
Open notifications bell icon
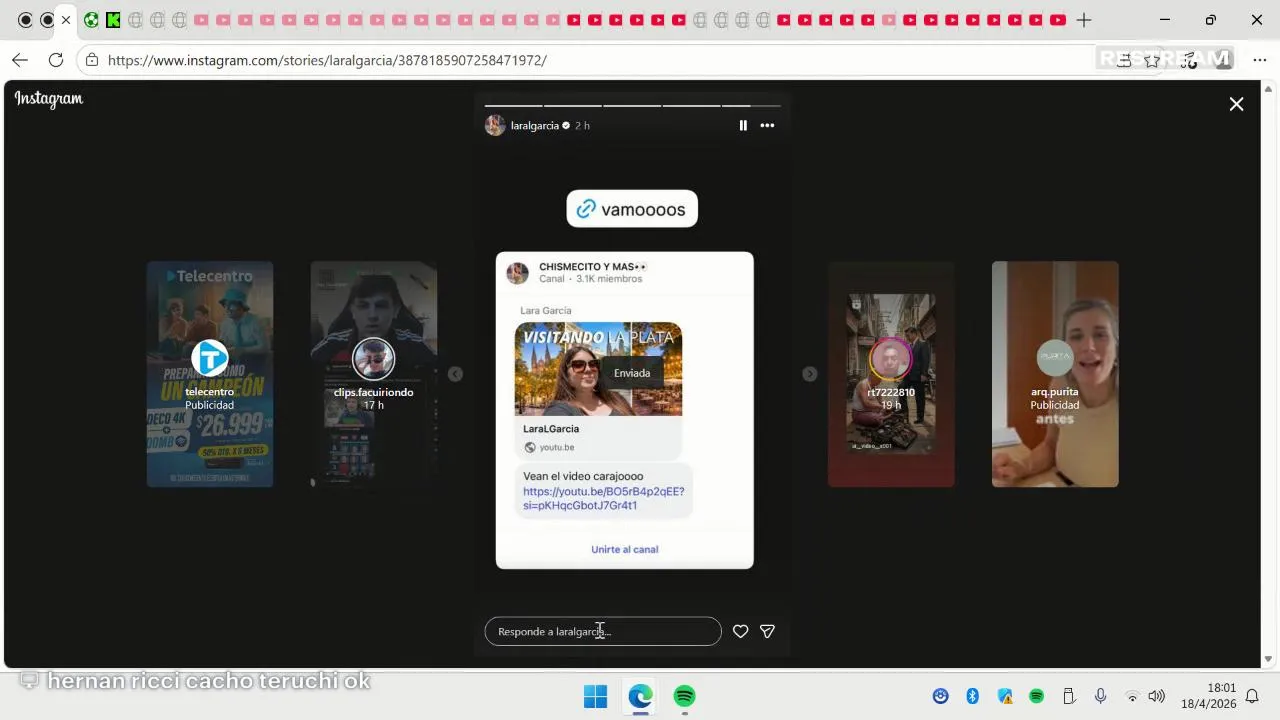click(x=1252, y=696)
